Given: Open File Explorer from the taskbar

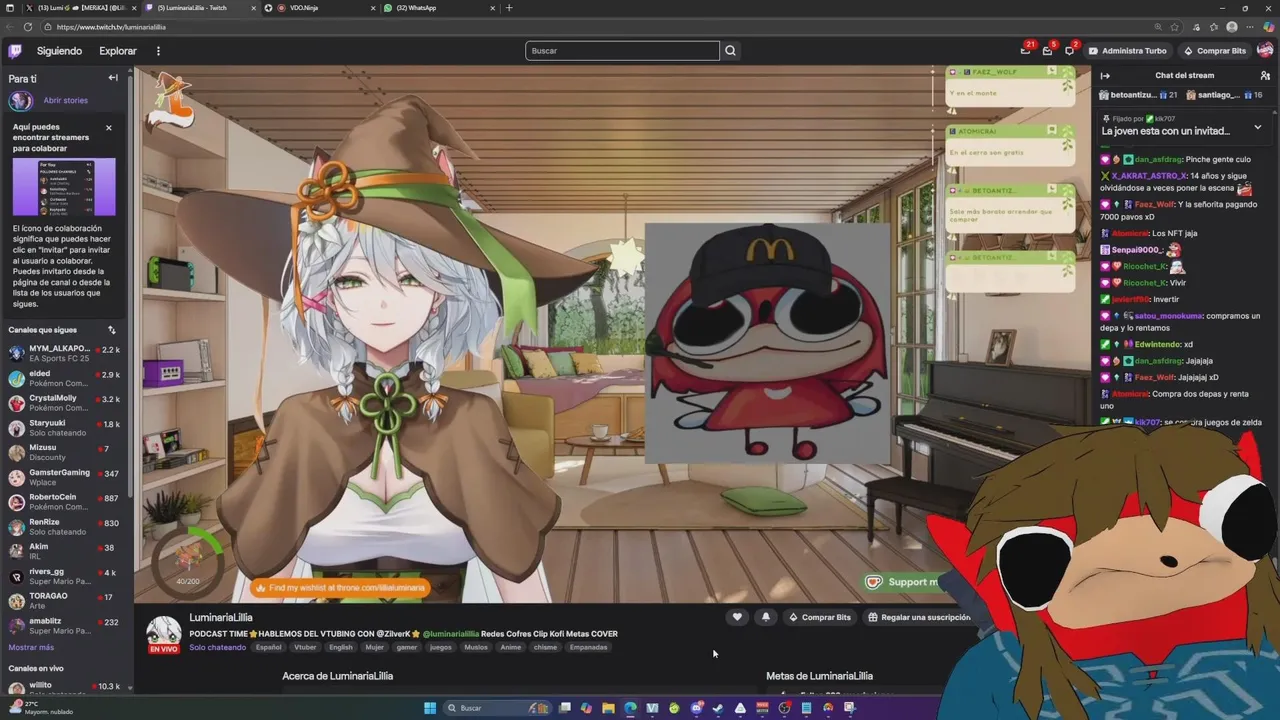Looking at the screenshot, I should click(608, 708).
